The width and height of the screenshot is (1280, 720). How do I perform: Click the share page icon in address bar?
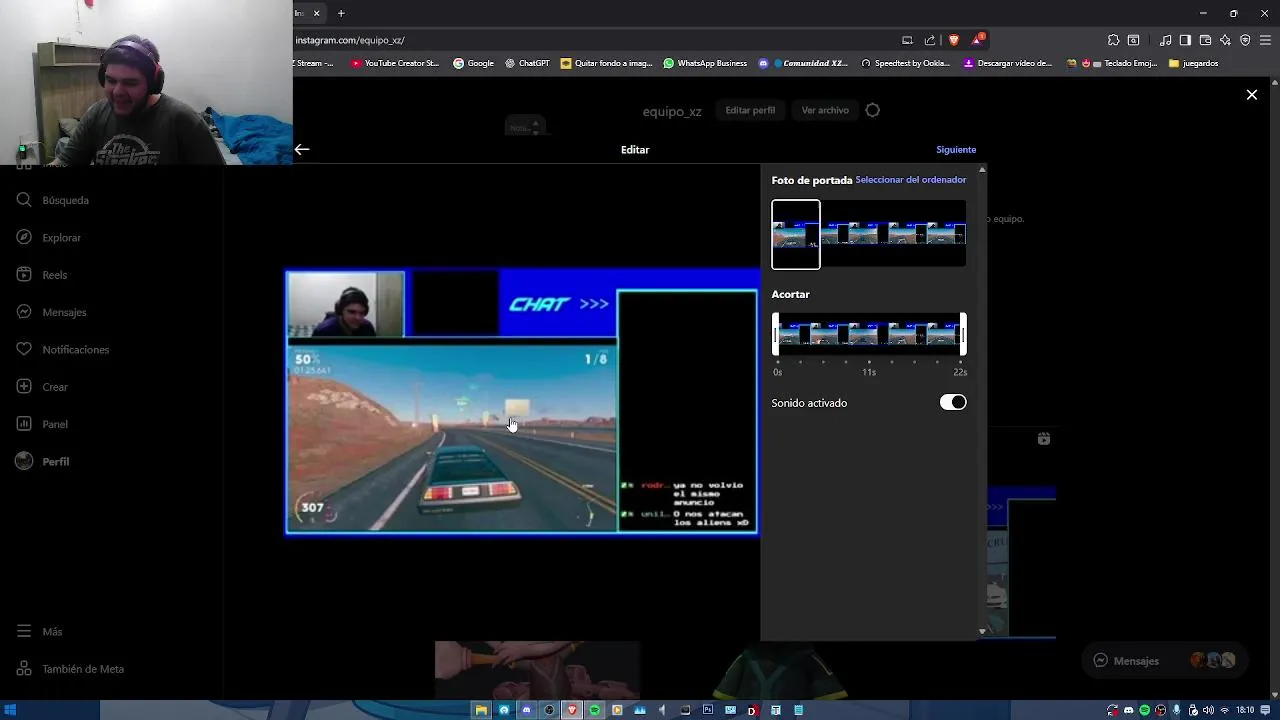point(930,40)
